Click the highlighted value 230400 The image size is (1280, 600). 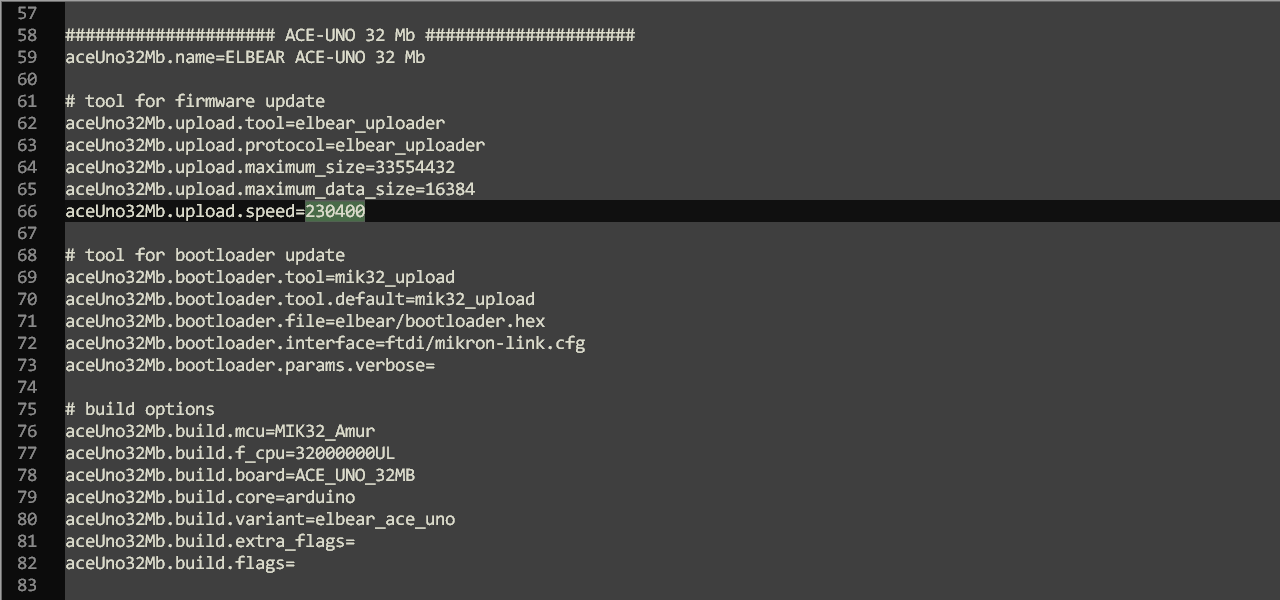click(x=335, y=211)
